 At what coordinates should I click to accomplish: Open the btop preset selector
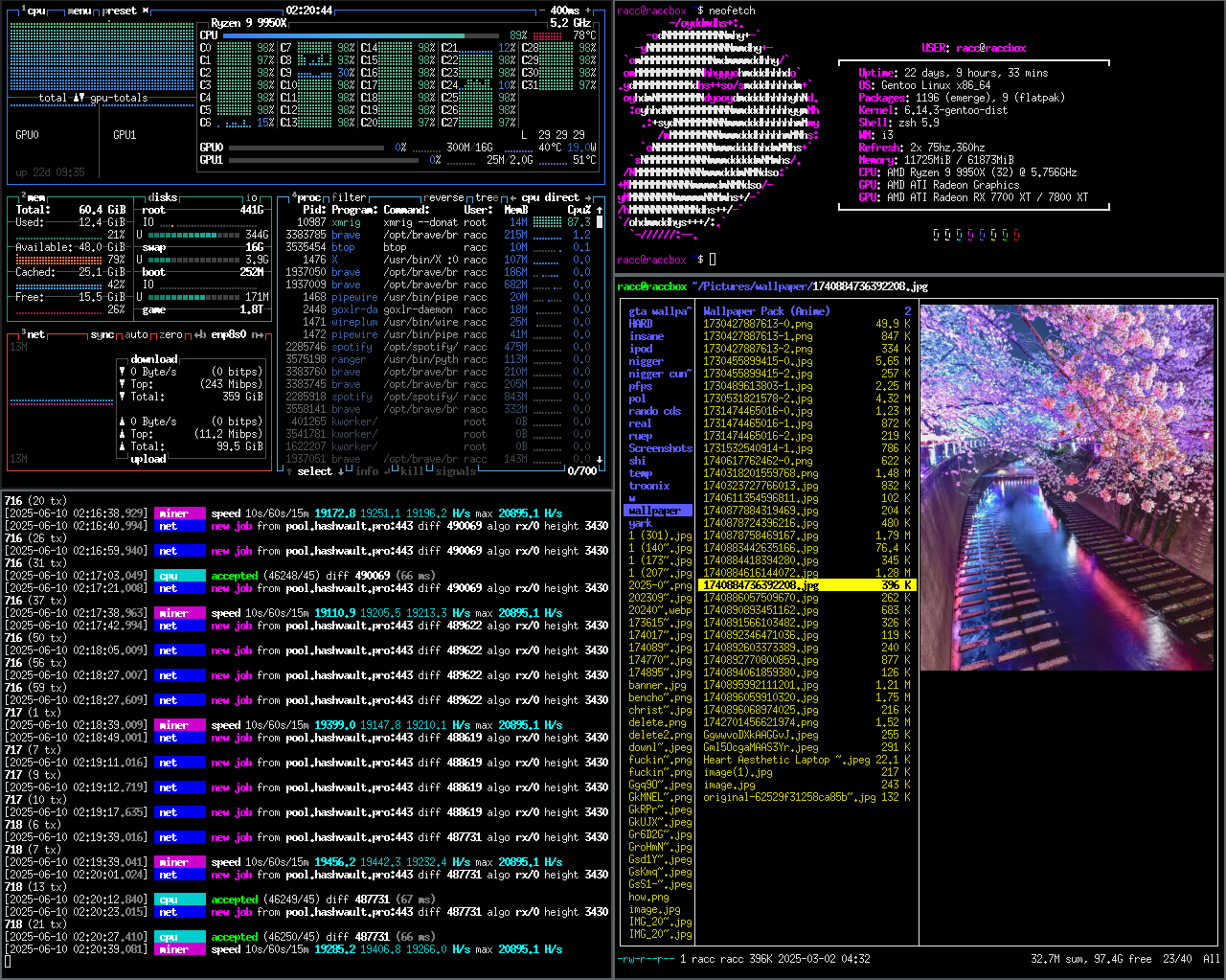[x=120, y=11]
